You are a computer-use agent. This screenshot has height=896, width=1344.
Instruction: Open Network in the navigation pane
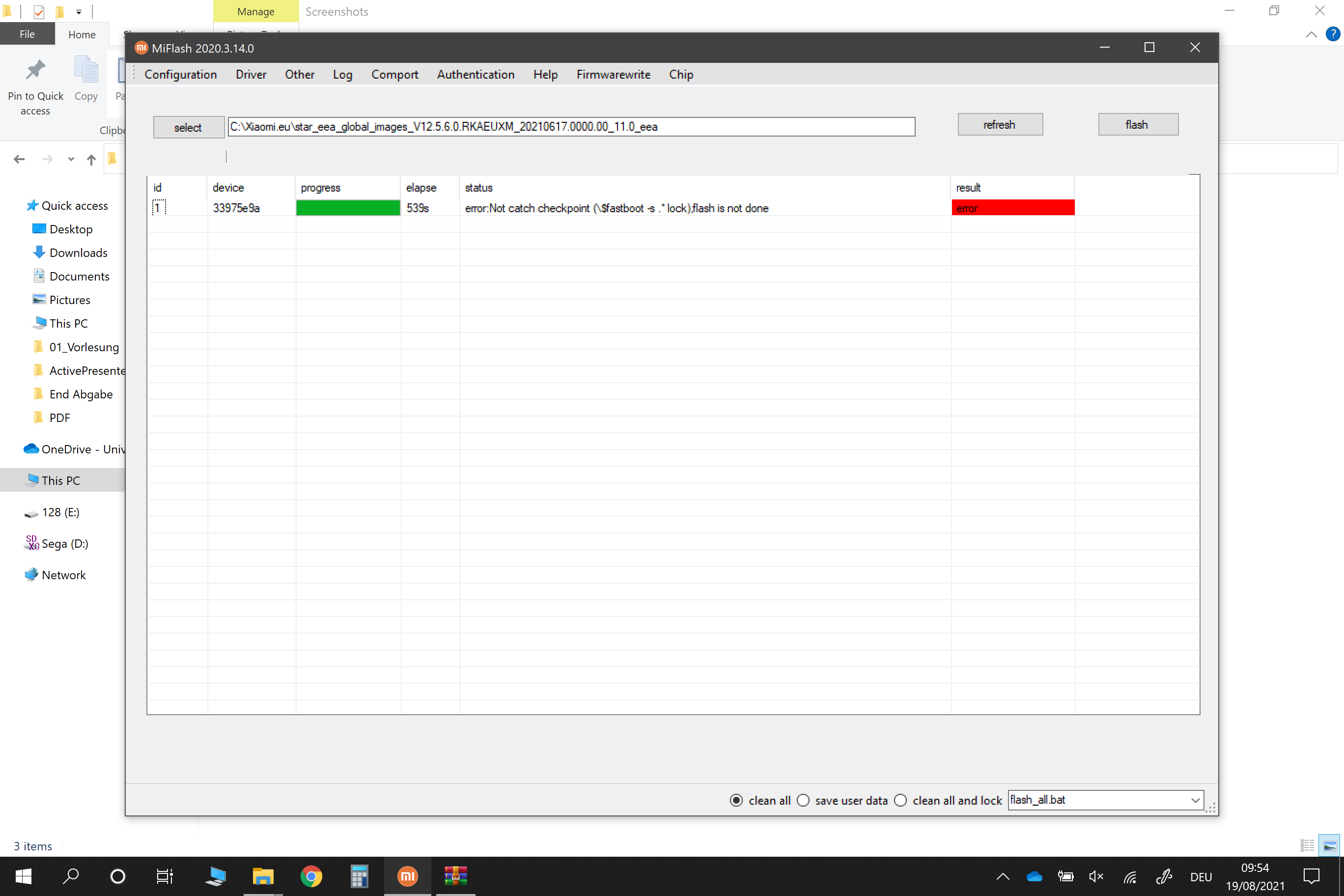click(x=63, y=575)
